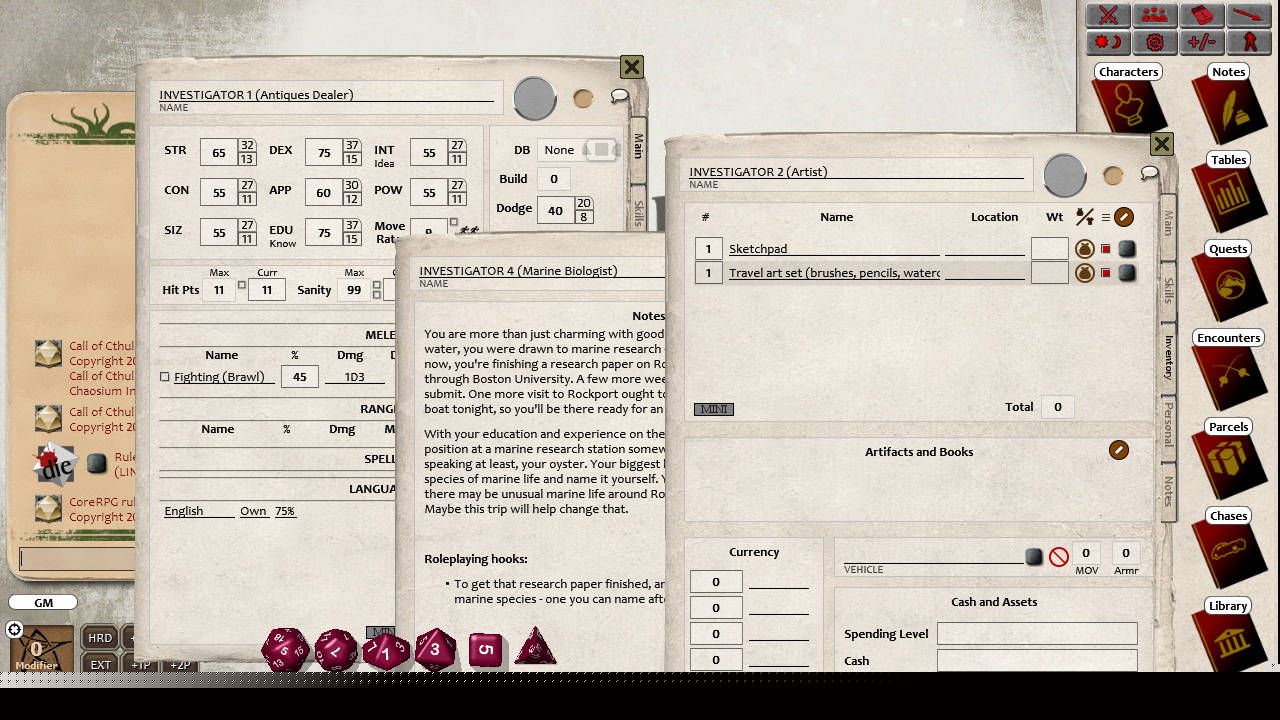The width and height of the screenshot is (1280, 720).
Task: Clear vehicle with the red no-entry icon
Action: click(x=1059, y=557)
